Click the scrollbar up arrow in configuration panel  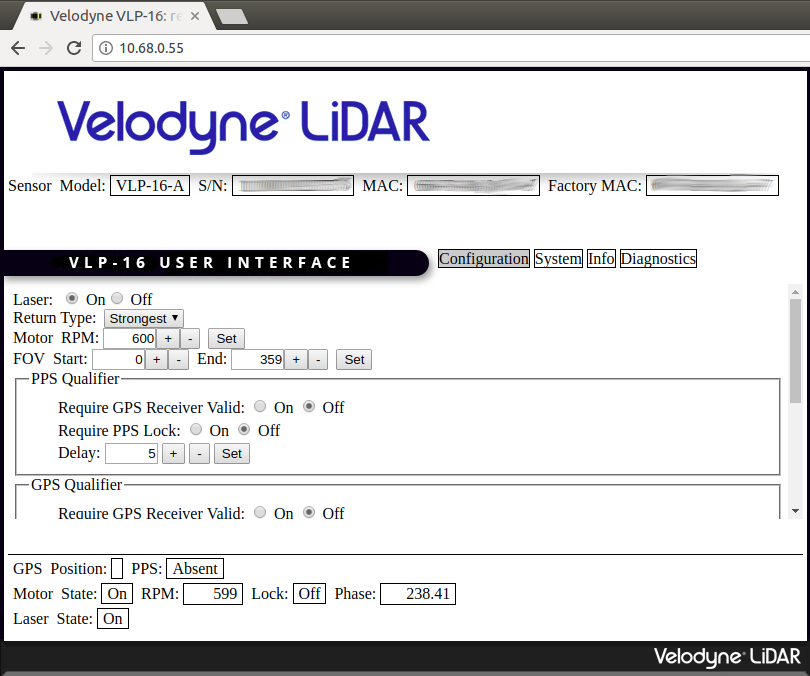[796, 292]
